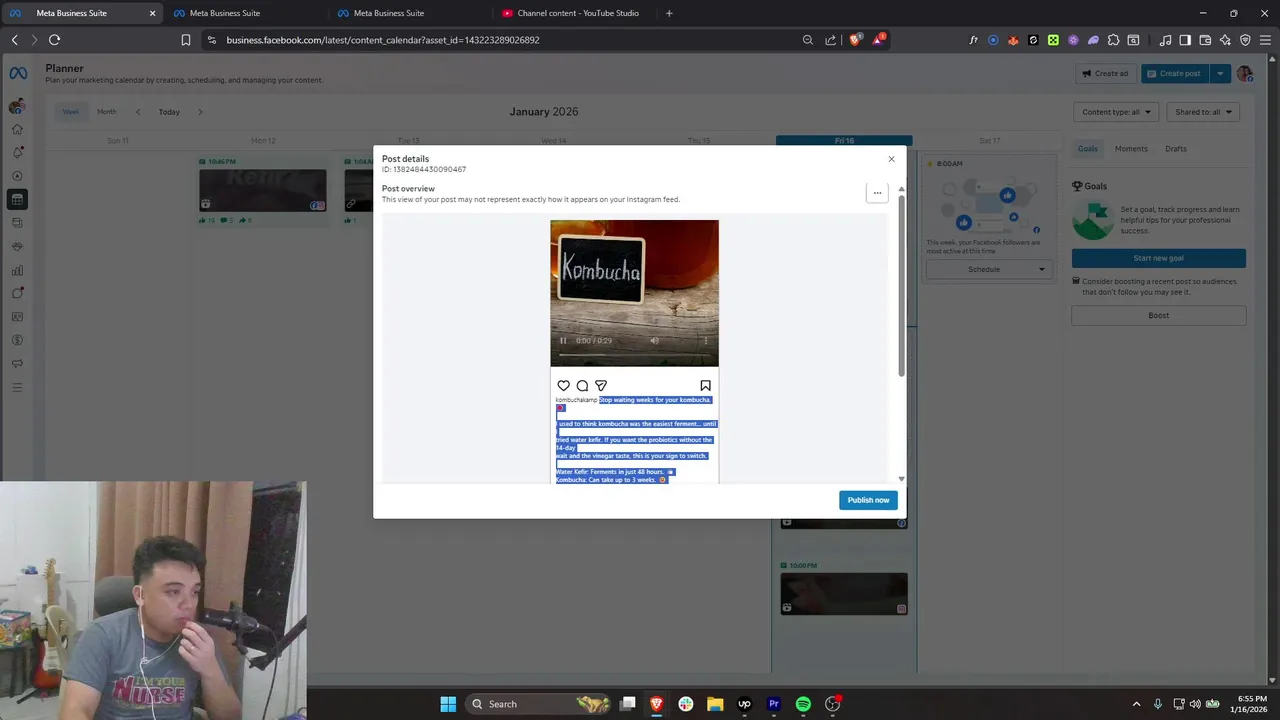Click the Meta logo icon
Viewport: 1280px width, 720px height.
tap(18, 73)
